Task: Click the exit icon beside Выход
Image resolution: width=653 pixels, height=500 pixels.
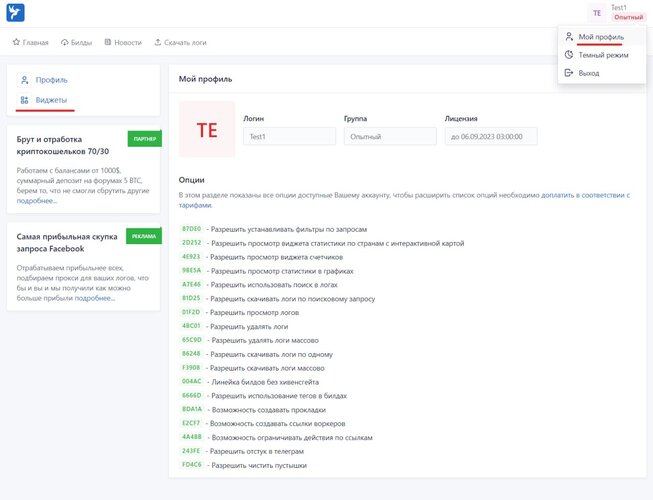Action: (x=569, y=73)
